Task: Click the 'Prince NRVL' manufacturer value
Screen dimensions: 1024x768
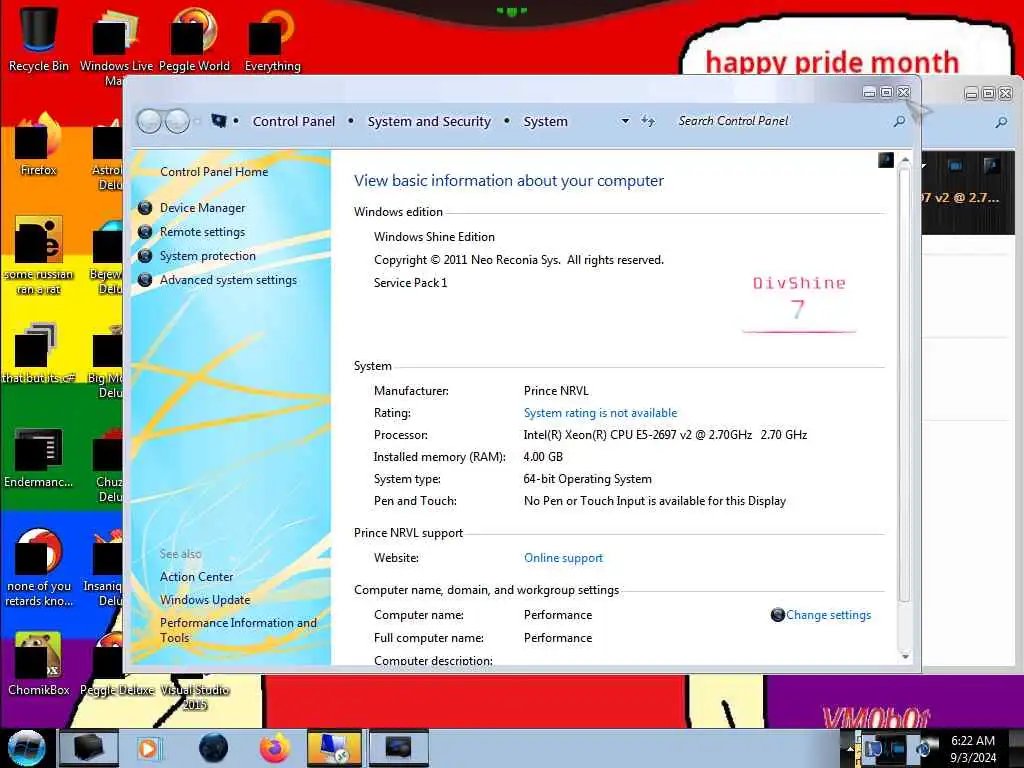Action: tap(556, 391)
